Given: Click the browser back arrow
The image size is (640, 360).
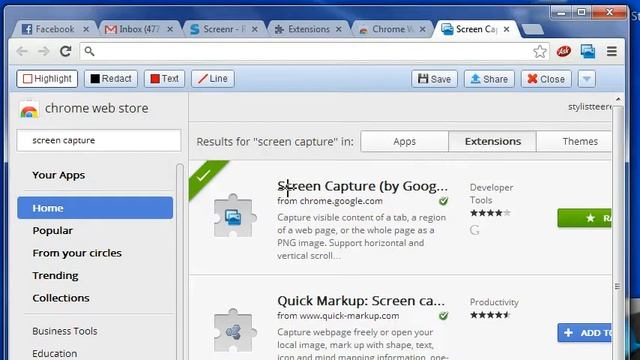Looking at the screenshot, I should 22,51.
